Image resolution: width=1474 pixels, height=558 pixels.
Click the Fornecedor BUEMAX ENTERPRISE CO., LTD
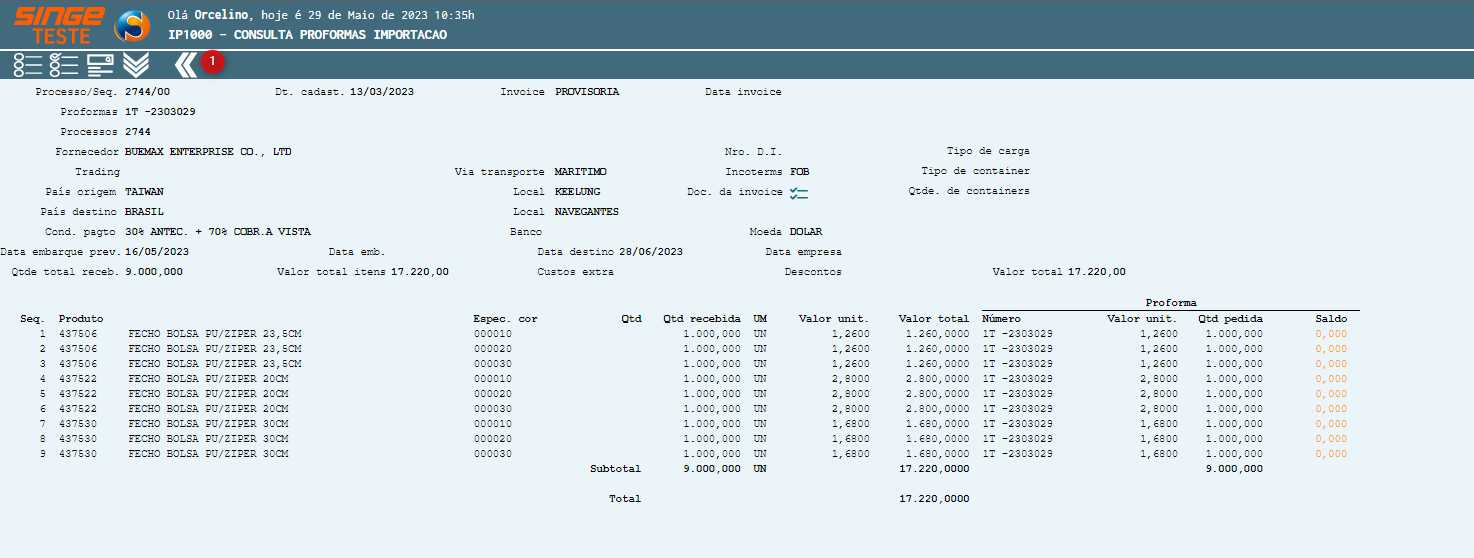coord(208,152)
